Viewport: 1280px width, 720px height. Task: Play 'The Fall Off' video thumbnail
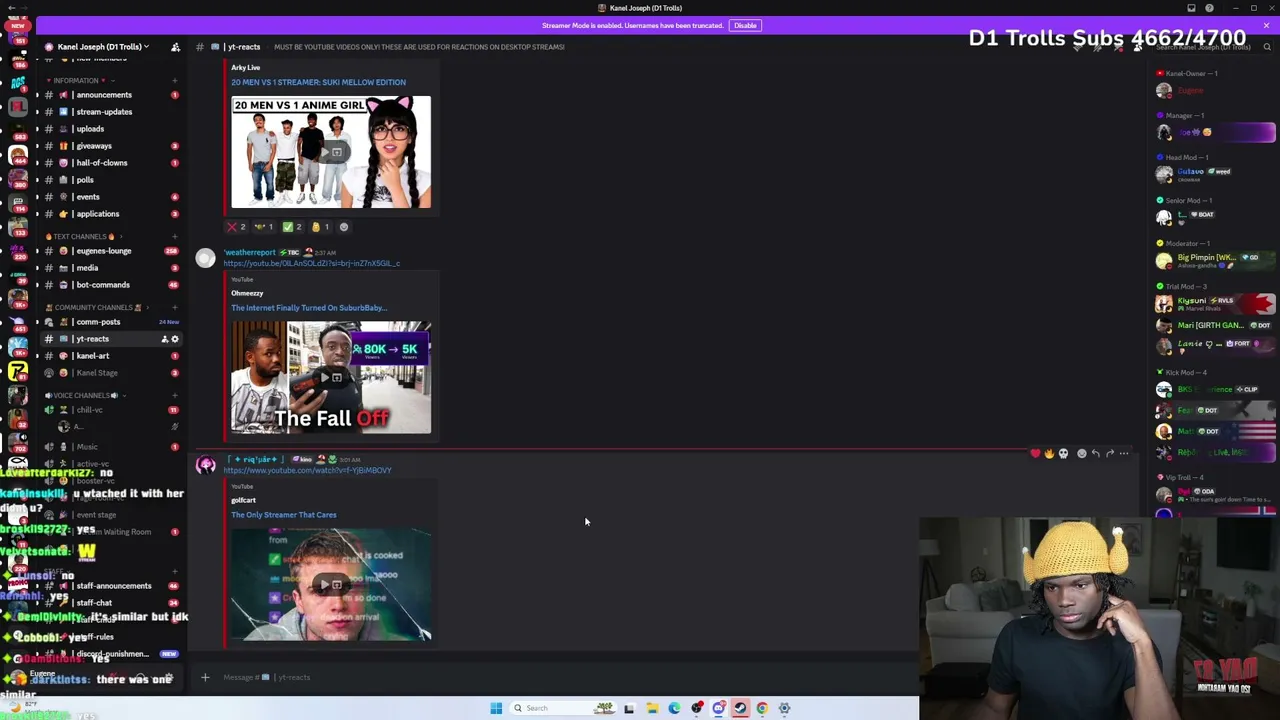pos(331,378)
